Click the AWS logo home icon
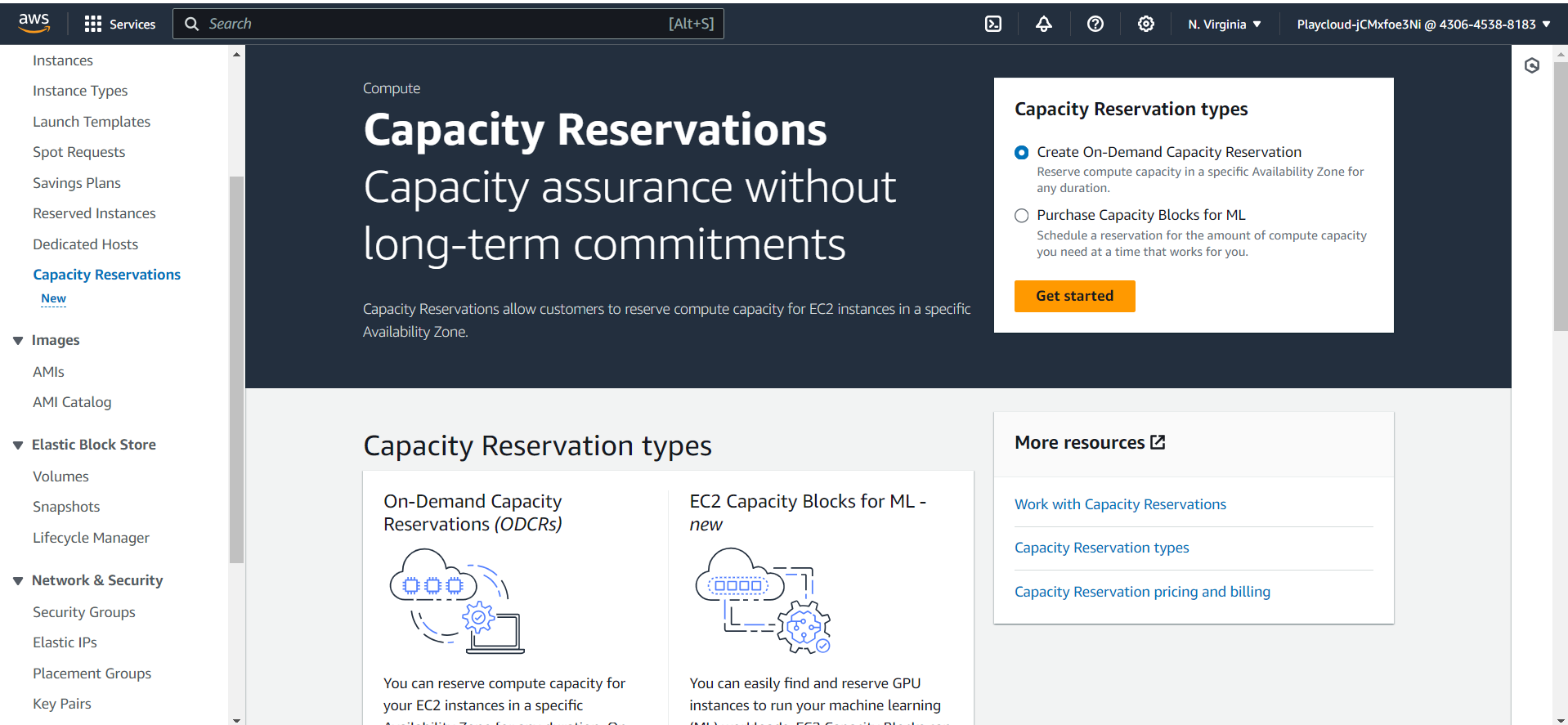 (34, 24)
